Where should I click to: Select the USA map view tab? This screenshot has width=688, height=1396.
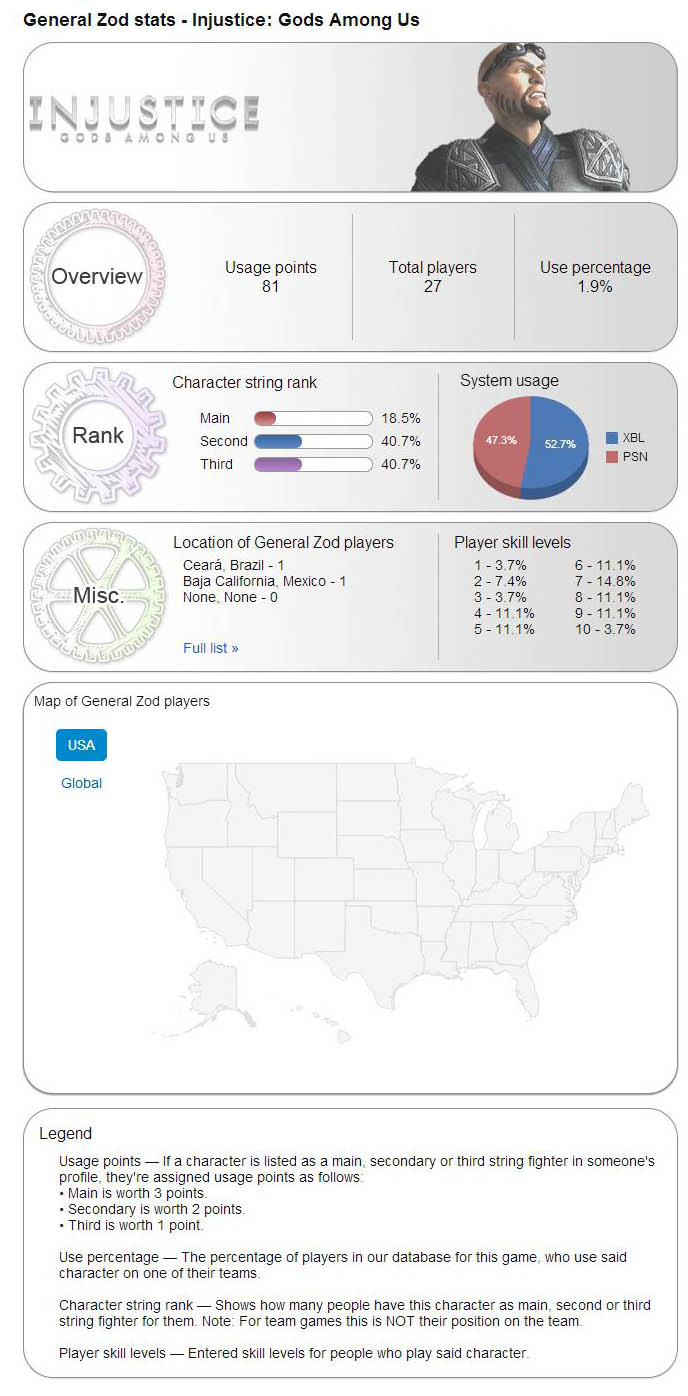[81, 745]
